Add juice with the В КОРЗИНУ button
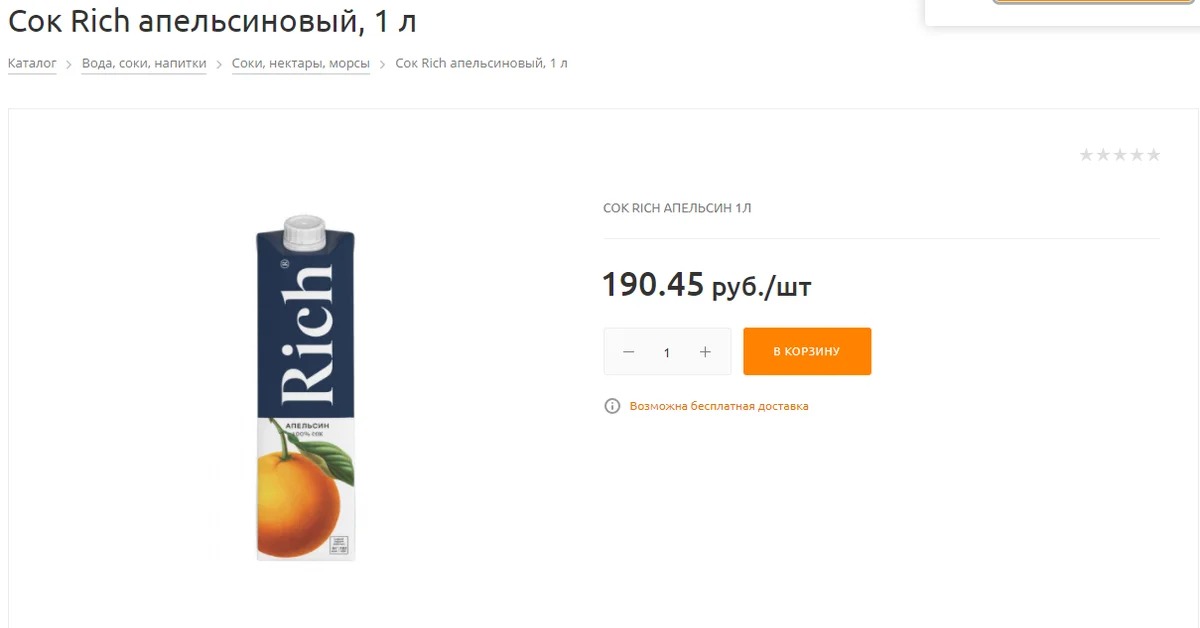 point(807,352)
